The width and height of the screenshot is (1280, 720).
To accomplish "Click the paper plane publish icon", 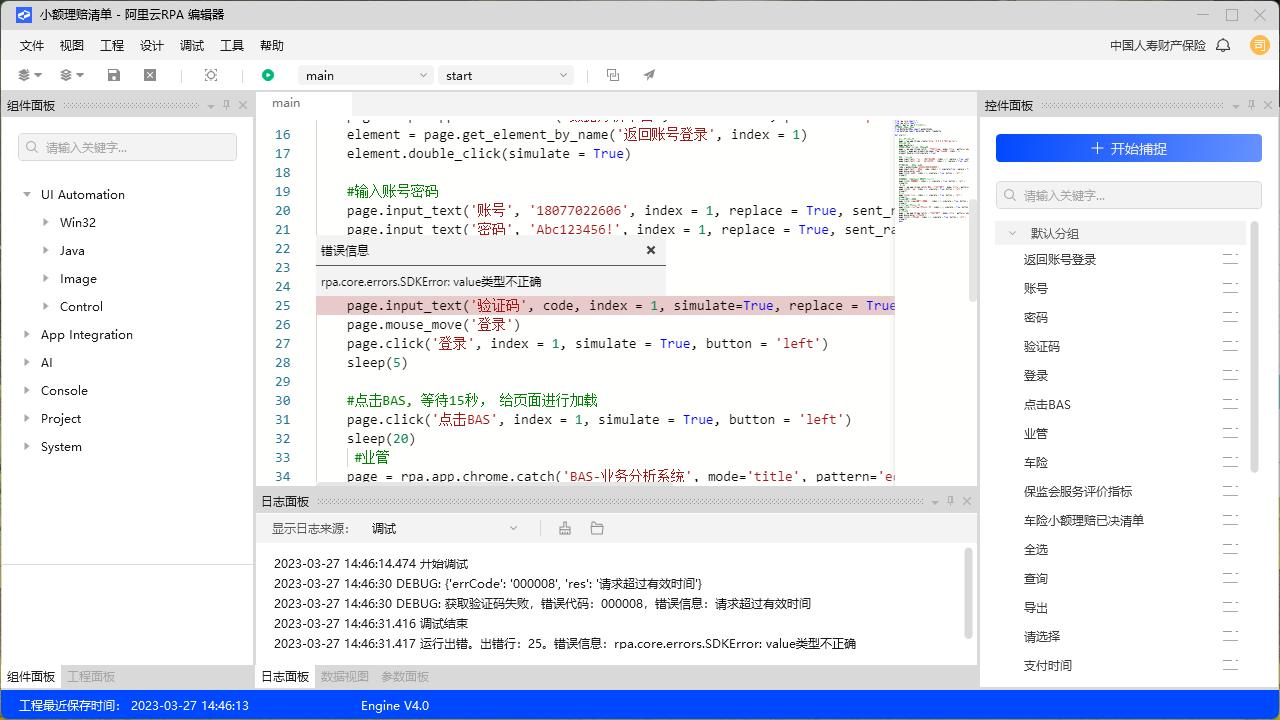I will pos(649,75).
